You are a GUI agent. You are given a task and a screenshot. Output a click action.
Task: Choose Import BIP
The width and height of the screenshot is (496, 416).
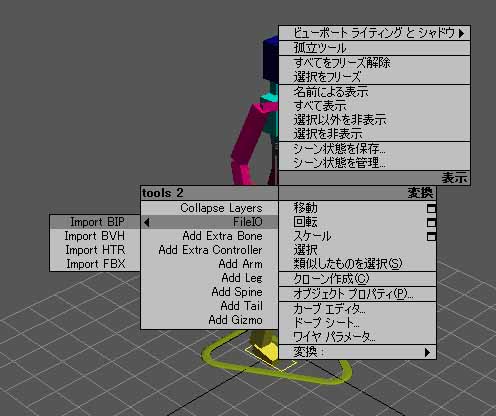(95, 222)
